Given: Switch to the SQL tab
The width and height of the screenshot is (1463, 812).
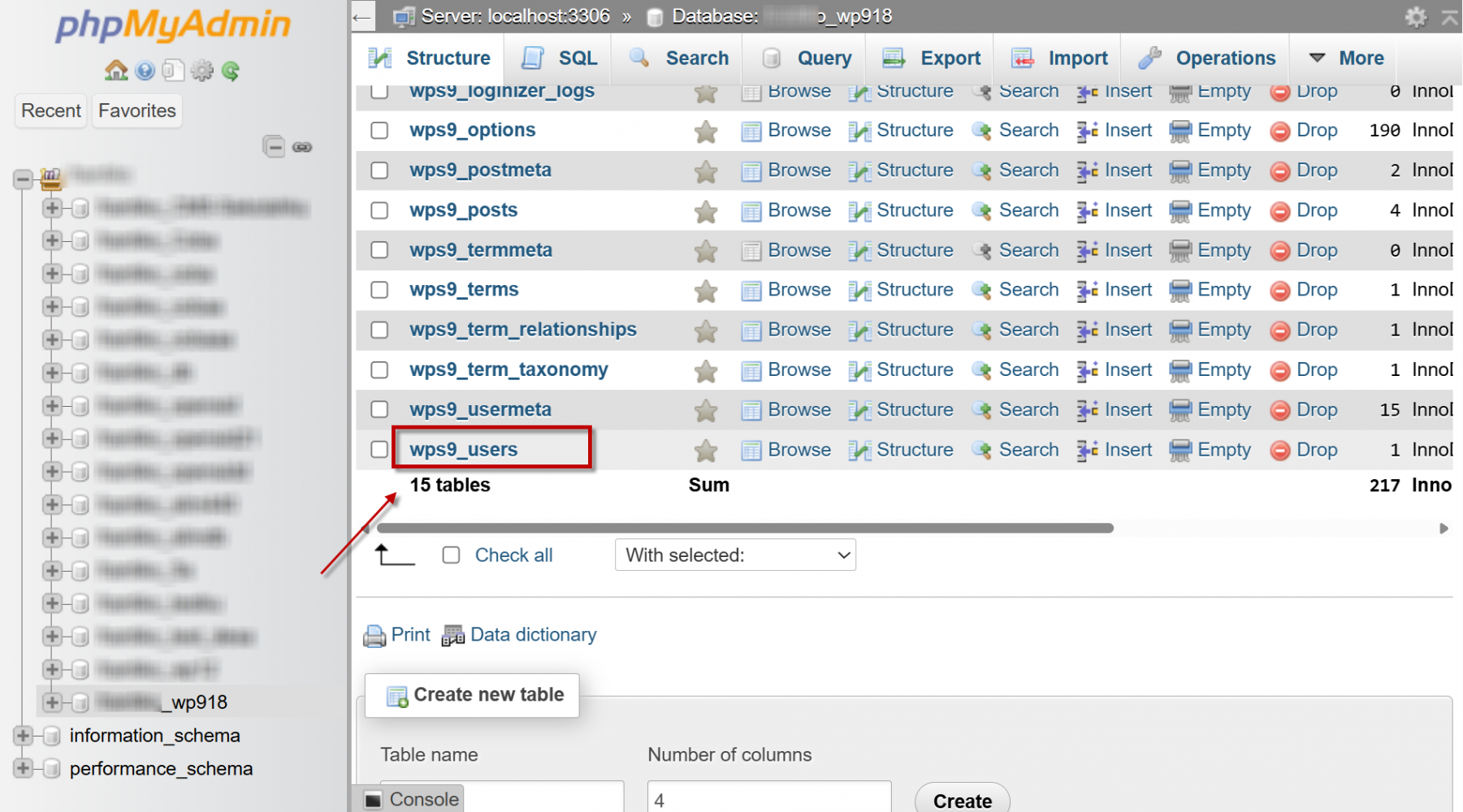Looking at the screenshot, I should pos(561,58).
